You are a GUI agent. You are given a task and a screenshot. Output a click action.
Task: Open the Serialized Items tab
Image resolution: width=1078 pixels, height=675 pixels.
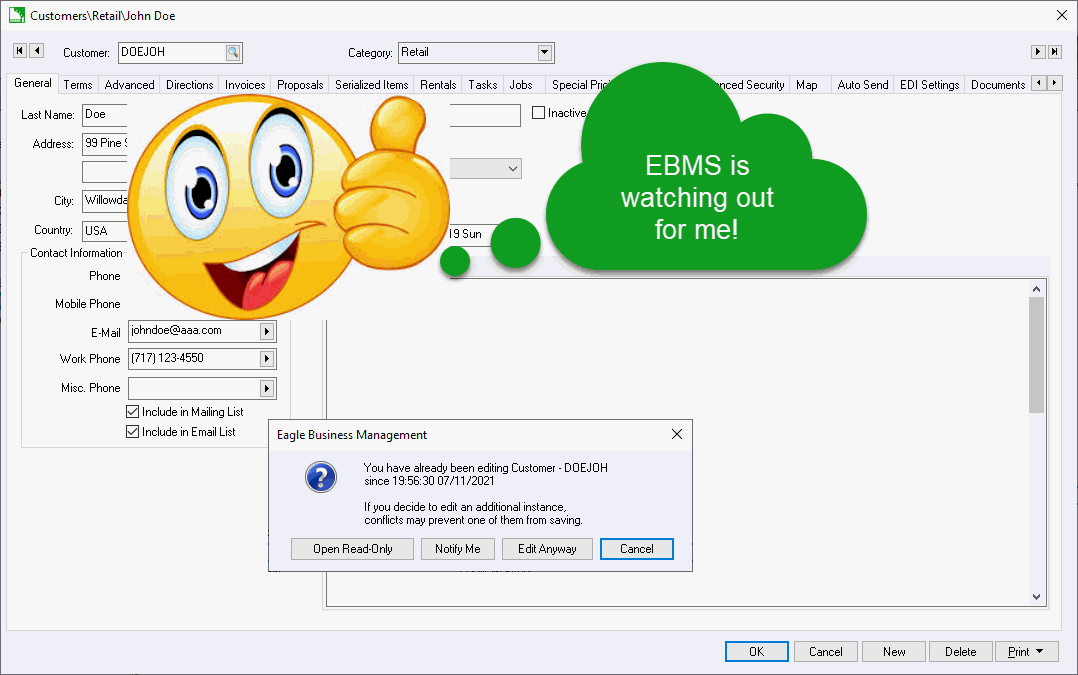[371, 85]
